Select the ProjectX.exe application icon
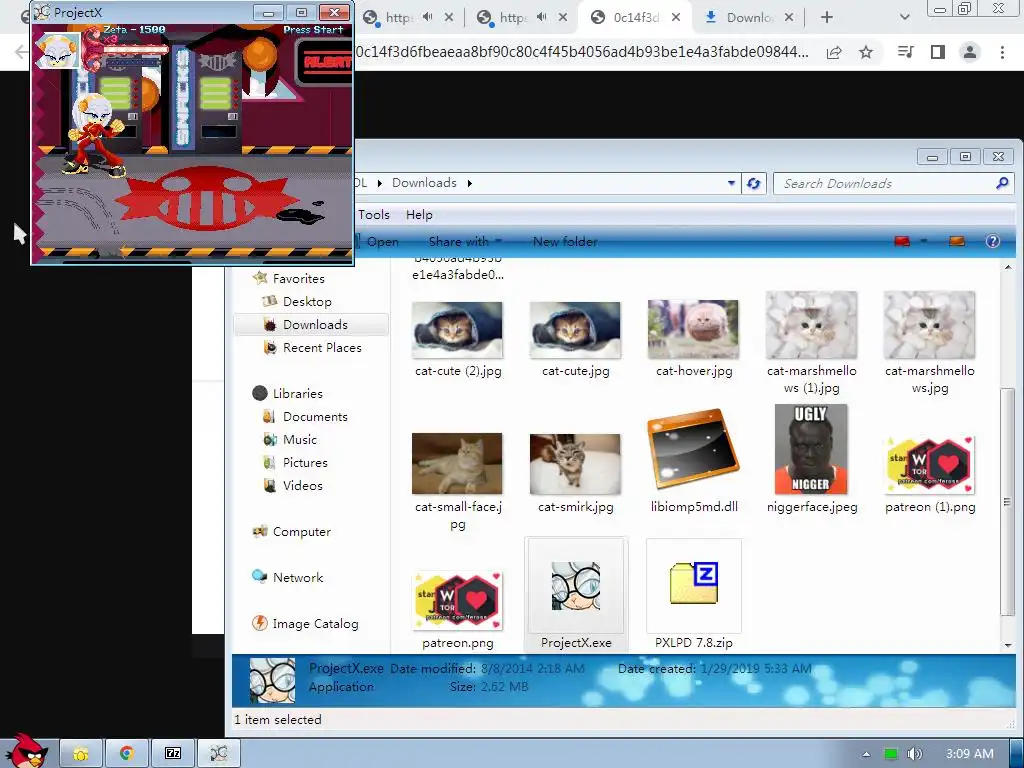 575,586
